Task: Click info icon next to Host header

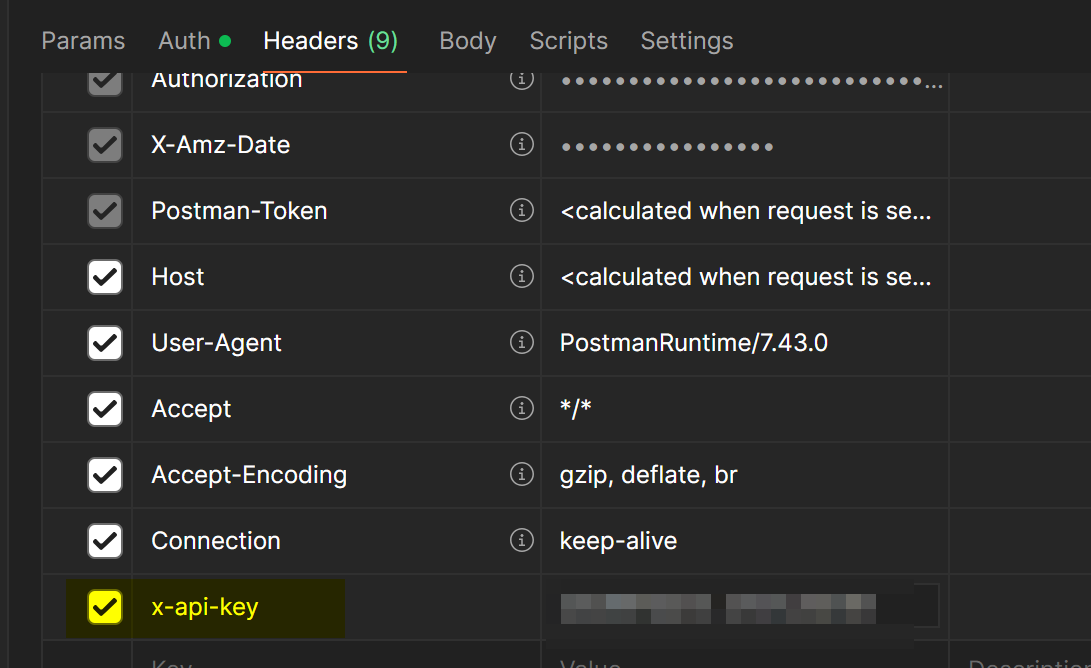Action: (x=521, y=277)
